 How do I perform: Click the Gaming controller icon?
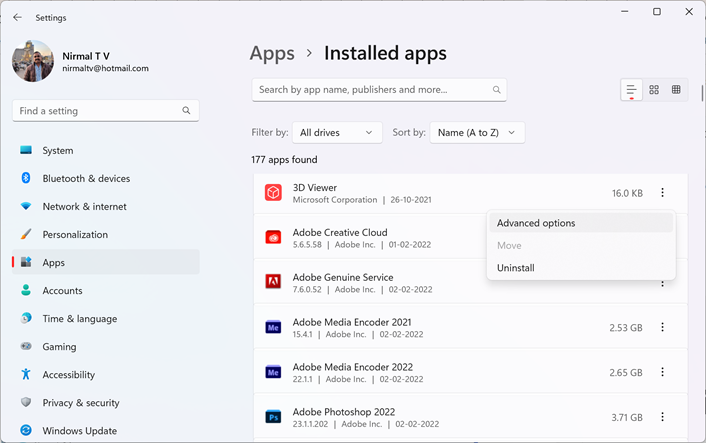click(x=26, y=346)
